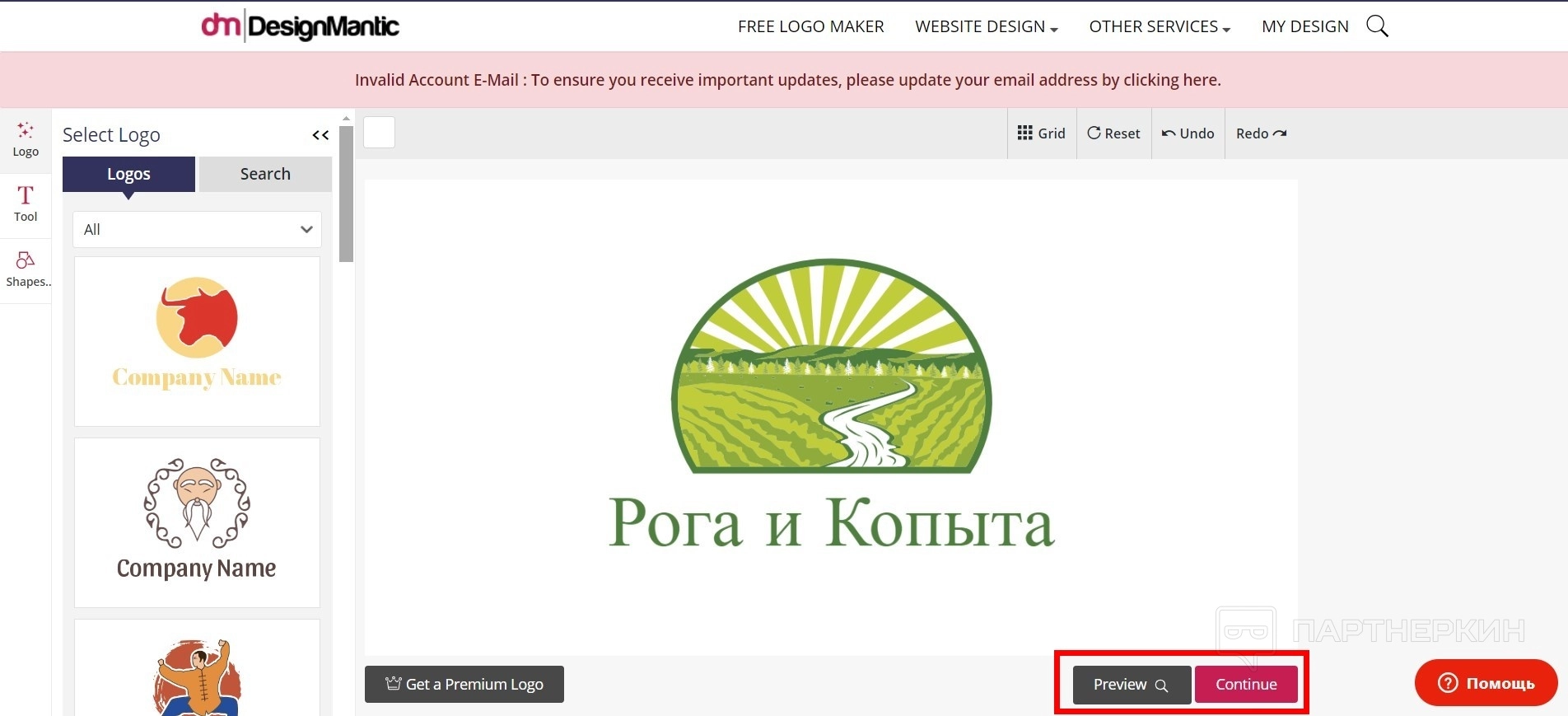This screenshot has width=1568, height=716.
Task: Click the Continue button
Action: pos(1246,685)
